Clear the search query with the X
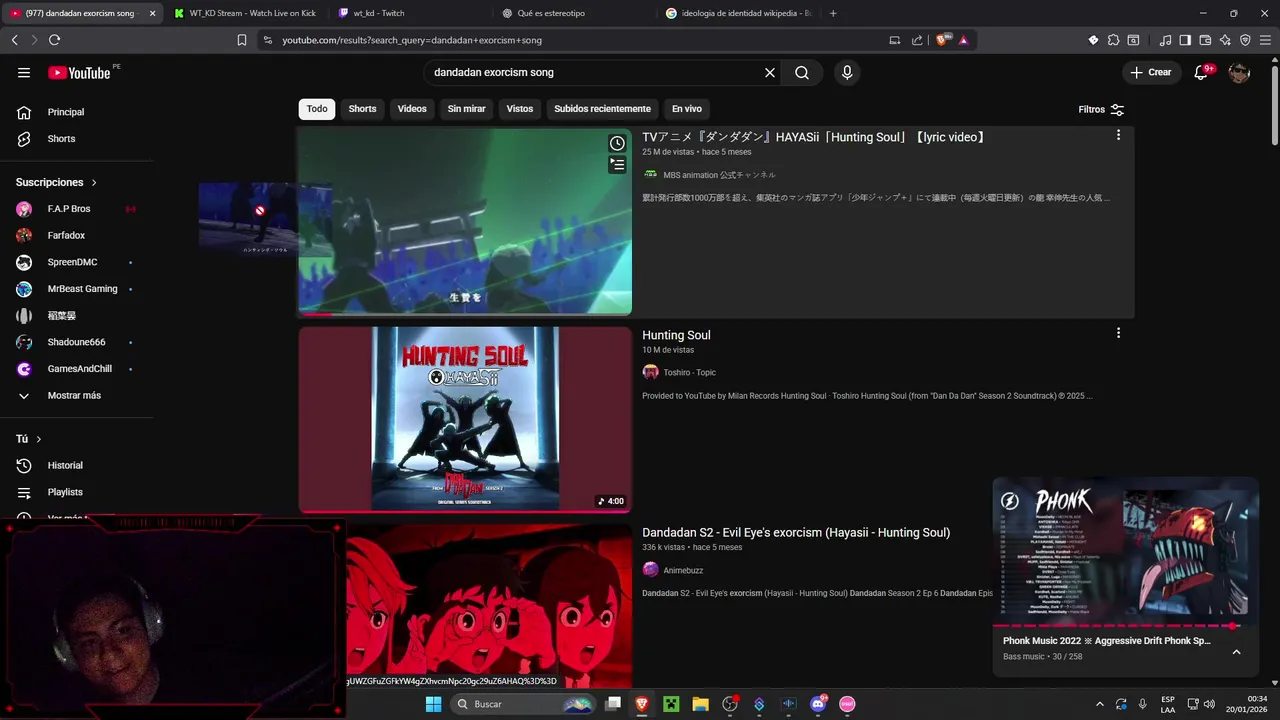Screen dimensions: 1280x720 tap(770, 72)
